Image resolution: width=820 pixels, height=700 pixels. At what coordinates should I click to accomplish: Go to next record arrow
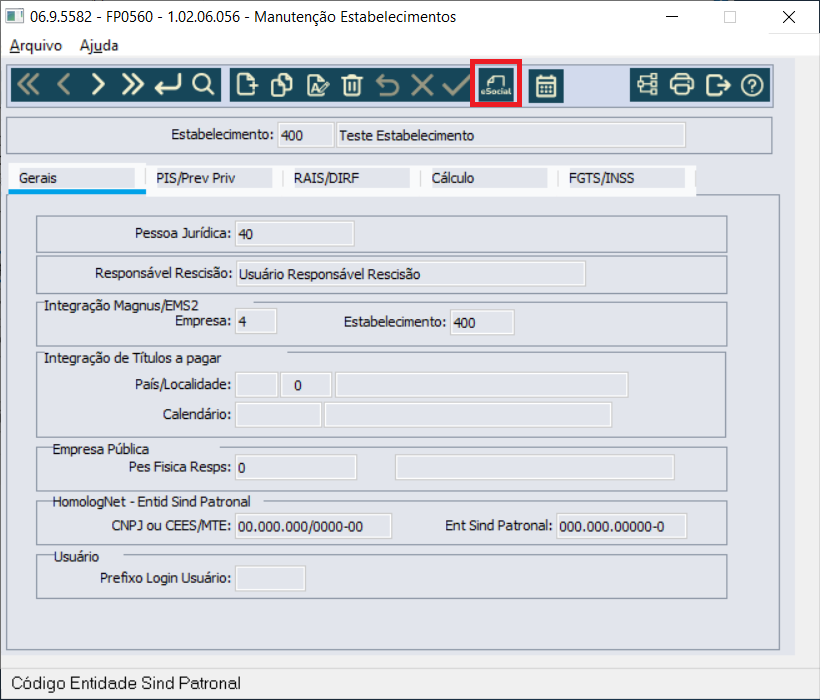coord(98,85)
